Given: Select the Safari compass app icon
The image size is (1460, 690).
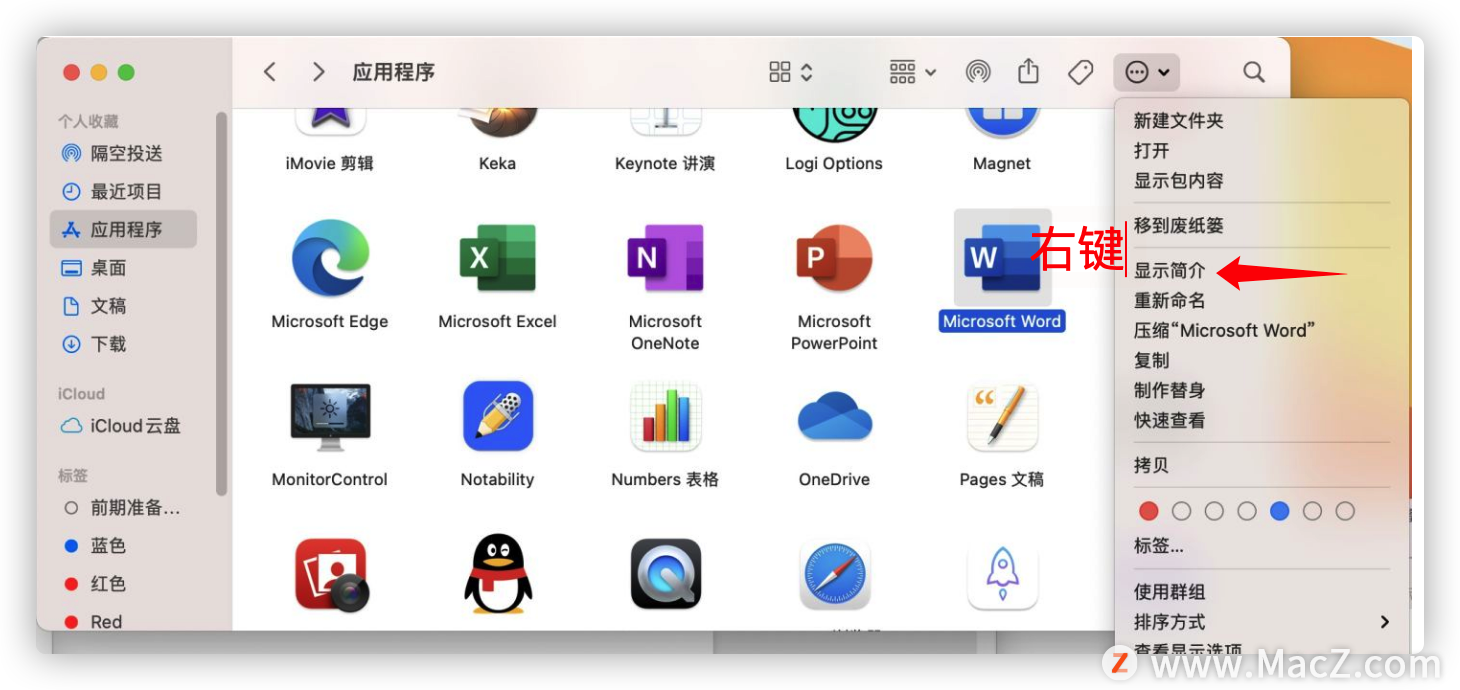Looking at the screenshot, I should pyautogui.click(x=834, y=575).
